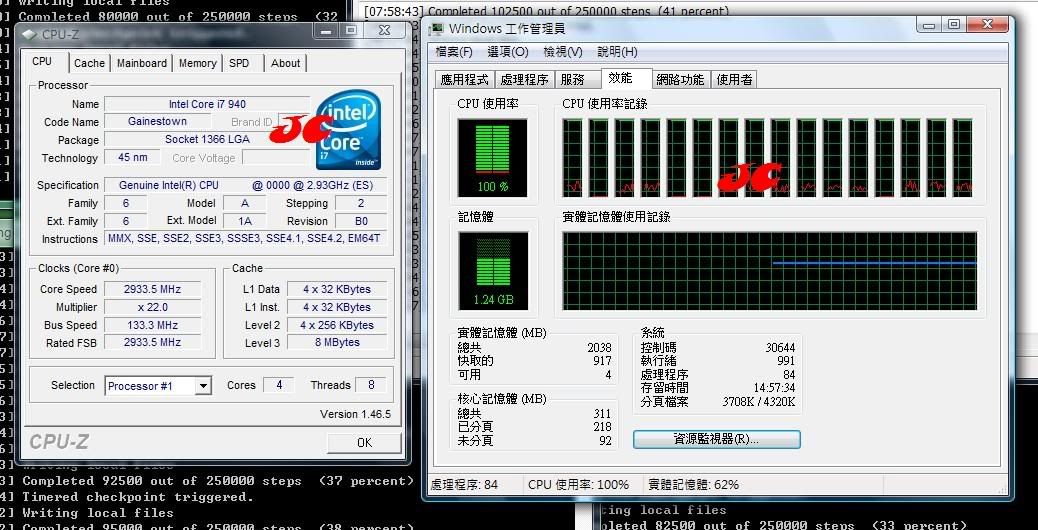Image resolution: width=1038 pixels, height=530 pixels.
Task: Click the Technology value 45 nm
Action: tap(132, 157)
